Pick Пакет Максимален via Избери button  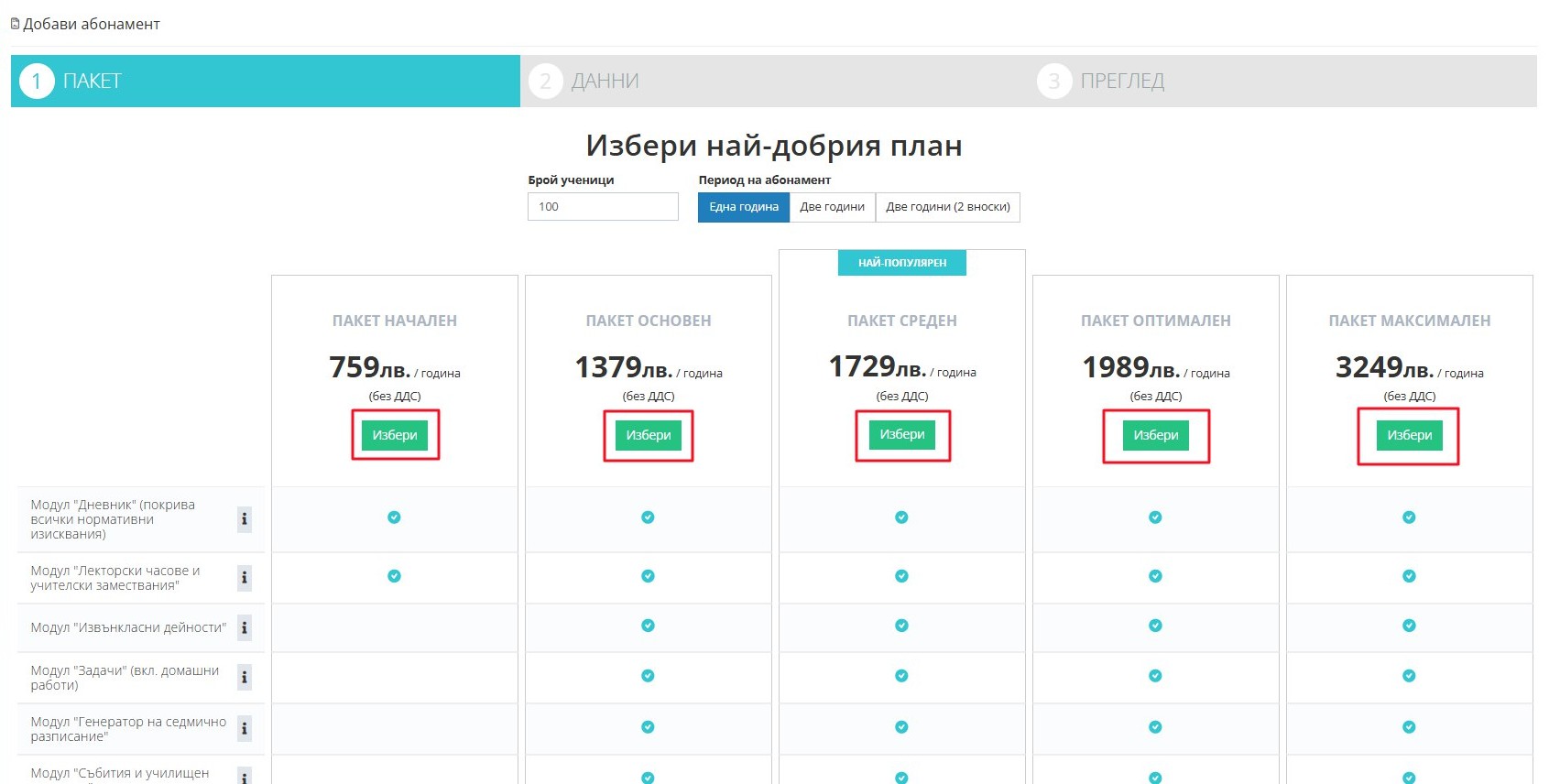pos(1409,435)
